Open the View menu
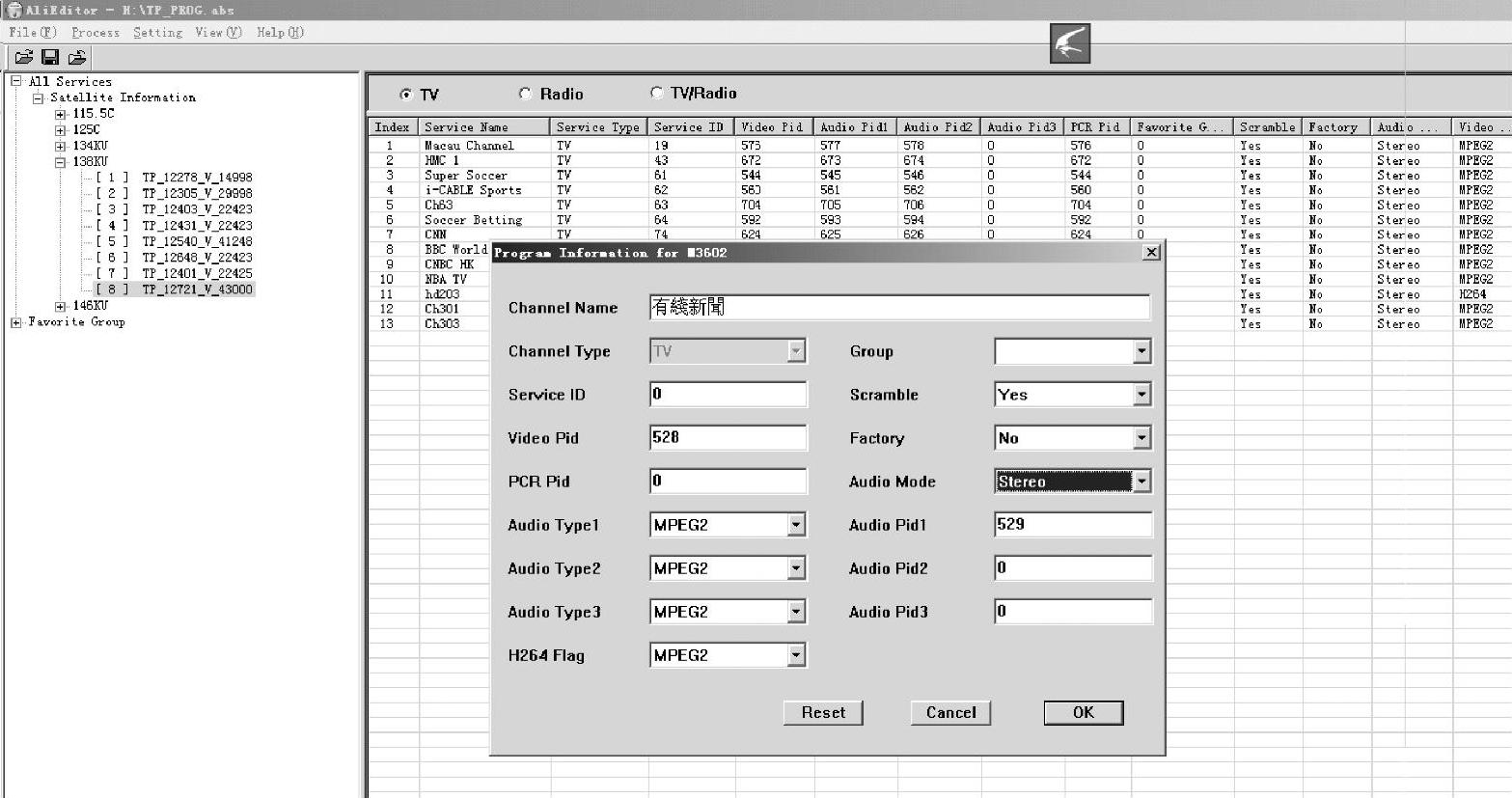The height and width of the screenshot is (798, 1512). [219, 32]
